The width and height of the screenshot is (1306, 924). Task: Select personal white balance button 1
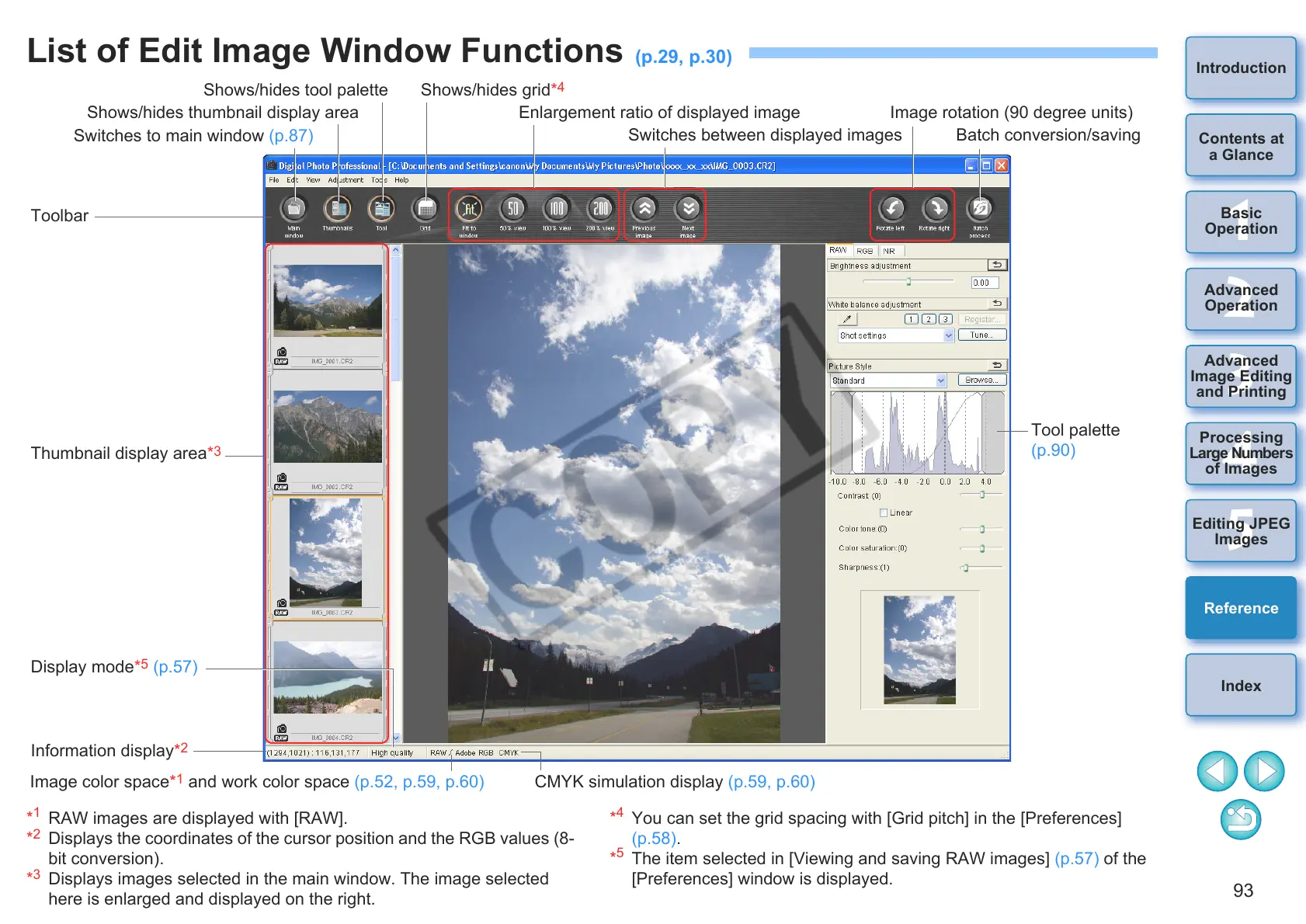click(912, 319)
